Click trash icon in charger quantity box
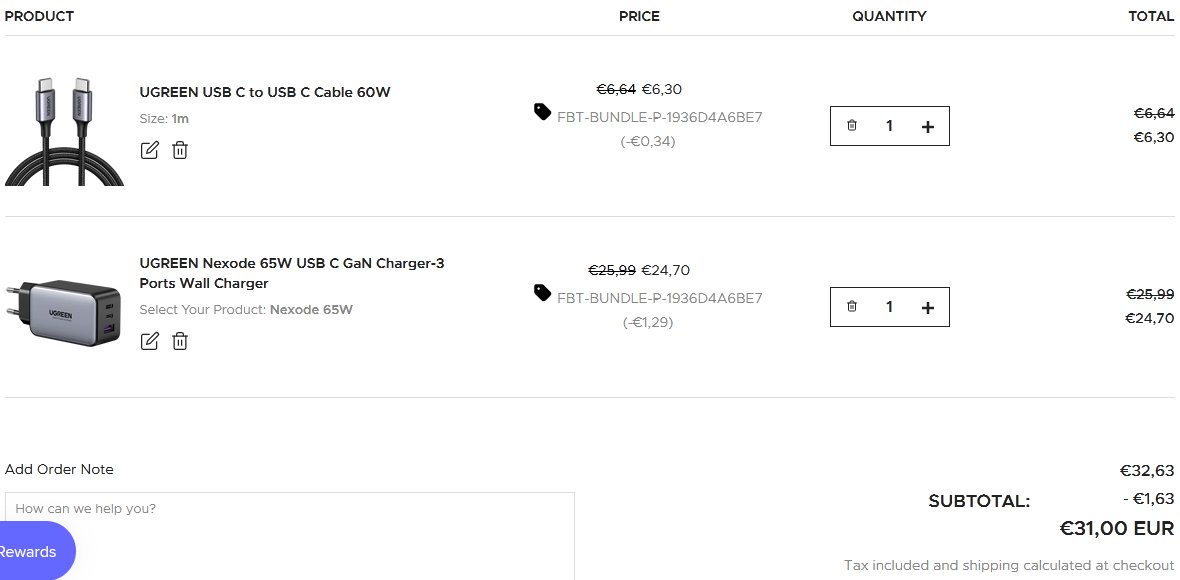The width and height of the screenshot is (1180, 580). click(852, 307)
